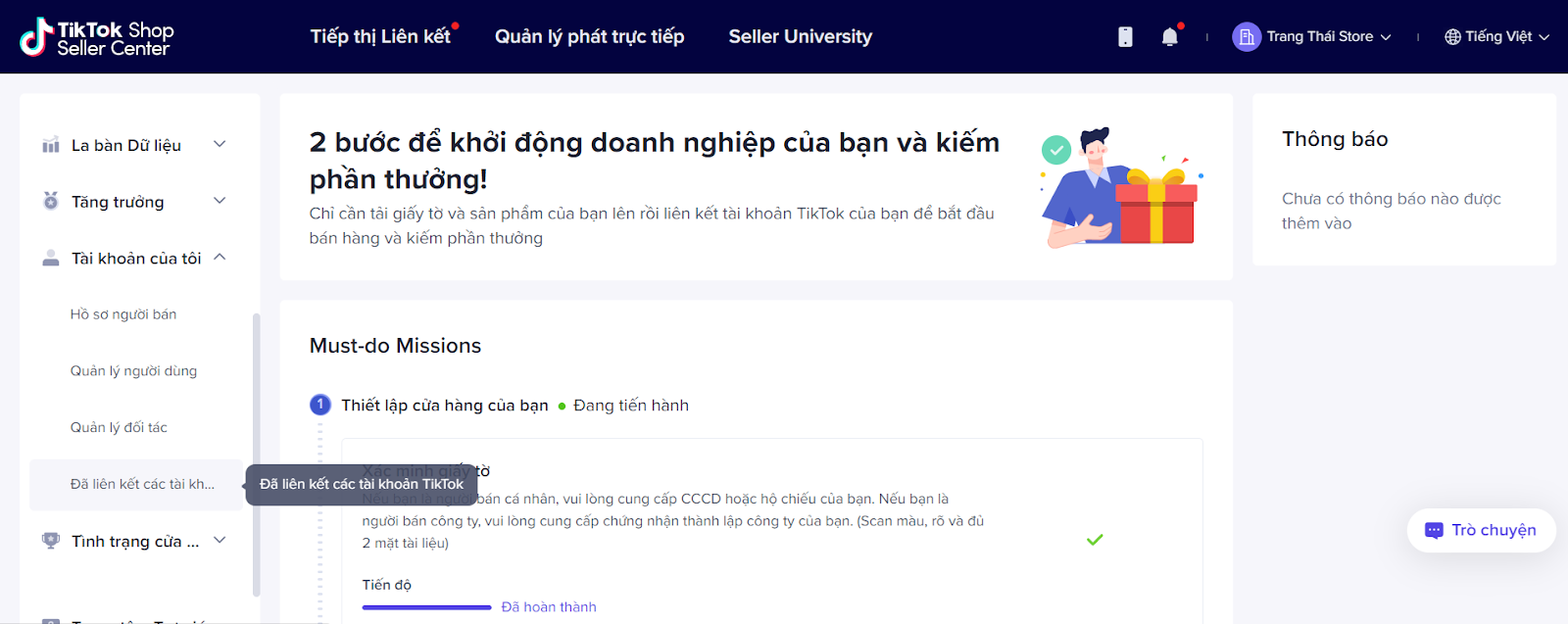This screenshot has width=1568, height=624.
Task: Click the Tăng trưởng label
Action: coord(118,202)
